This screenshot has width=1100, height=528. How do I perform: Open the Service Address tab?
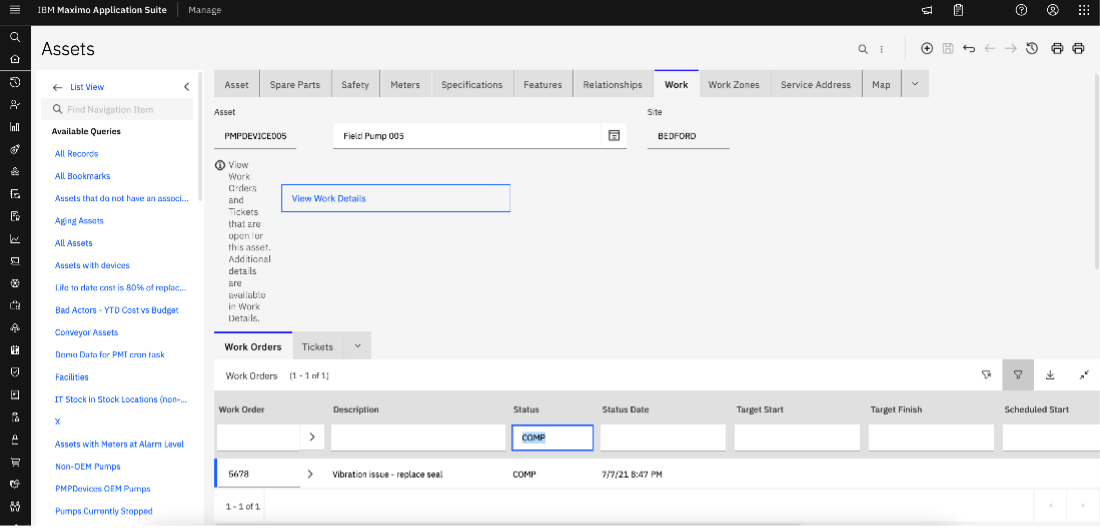click(x=816, y=84)
